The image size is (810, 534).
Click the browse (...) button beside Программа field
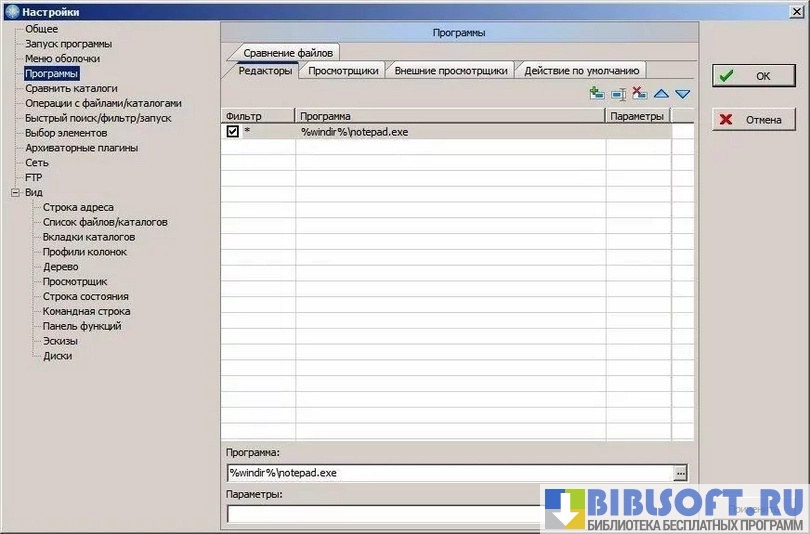point(681,473)
